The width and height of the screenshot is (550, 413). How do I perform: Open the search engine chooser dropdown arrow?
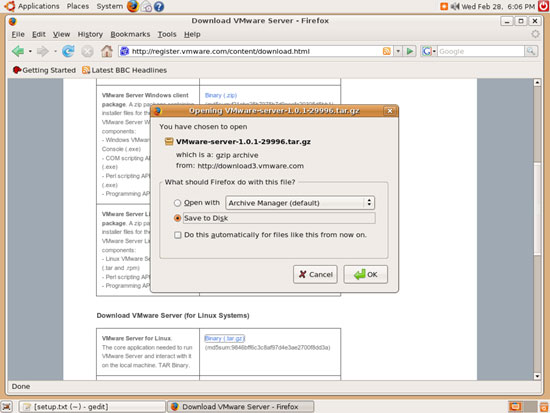point(434,51)
